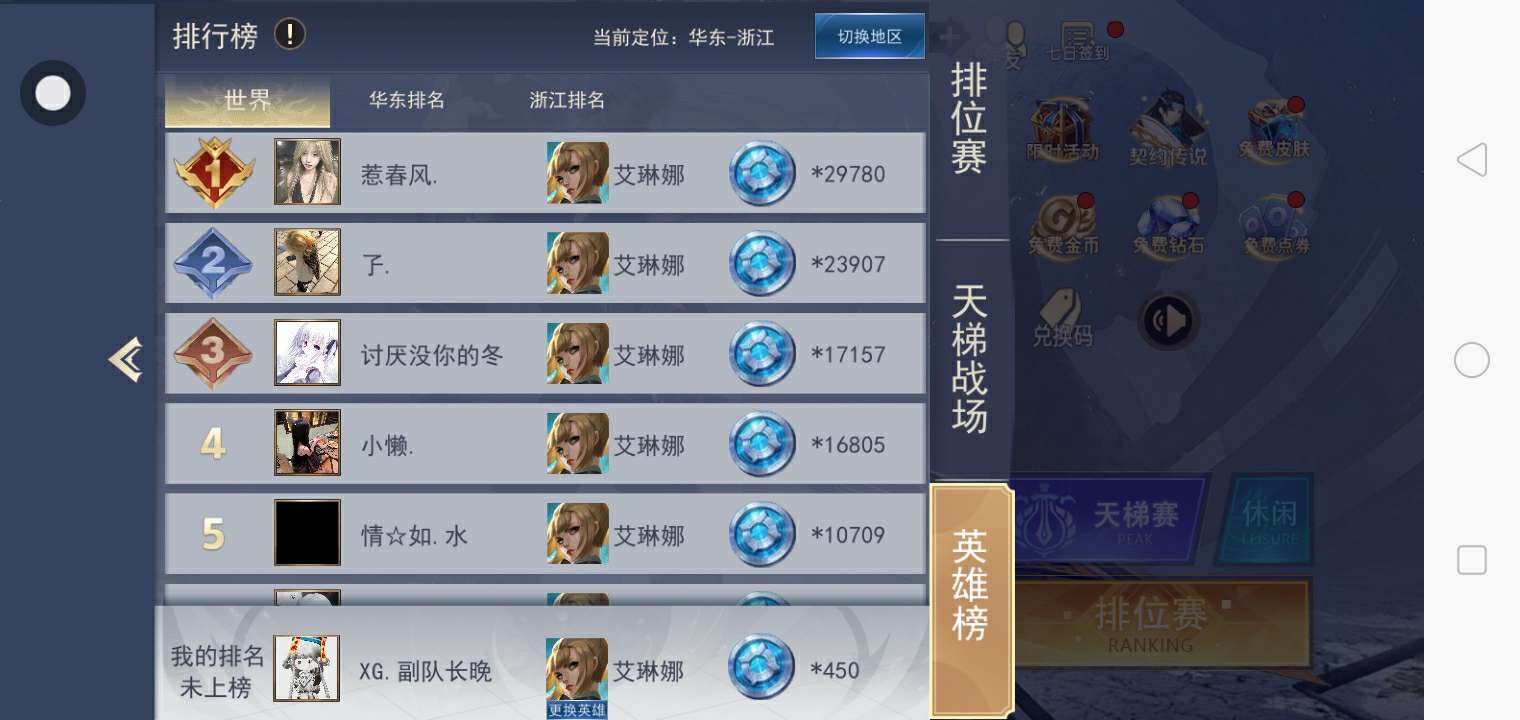Tap the 切换地区 switch region button

[x=869, y=36]
